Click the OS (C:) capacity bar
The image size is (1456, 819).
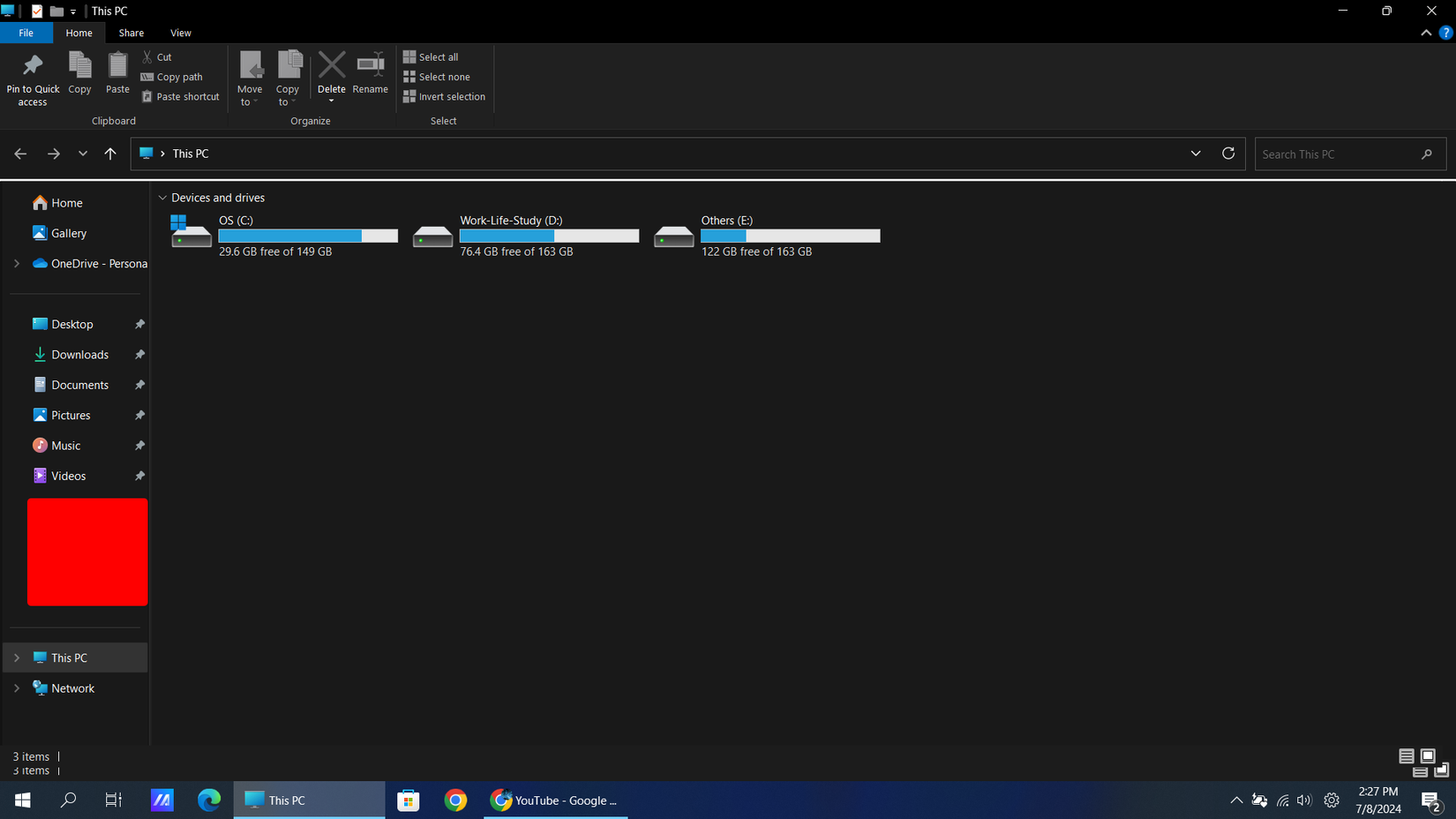pyautogui.click(x=307, y=235)
